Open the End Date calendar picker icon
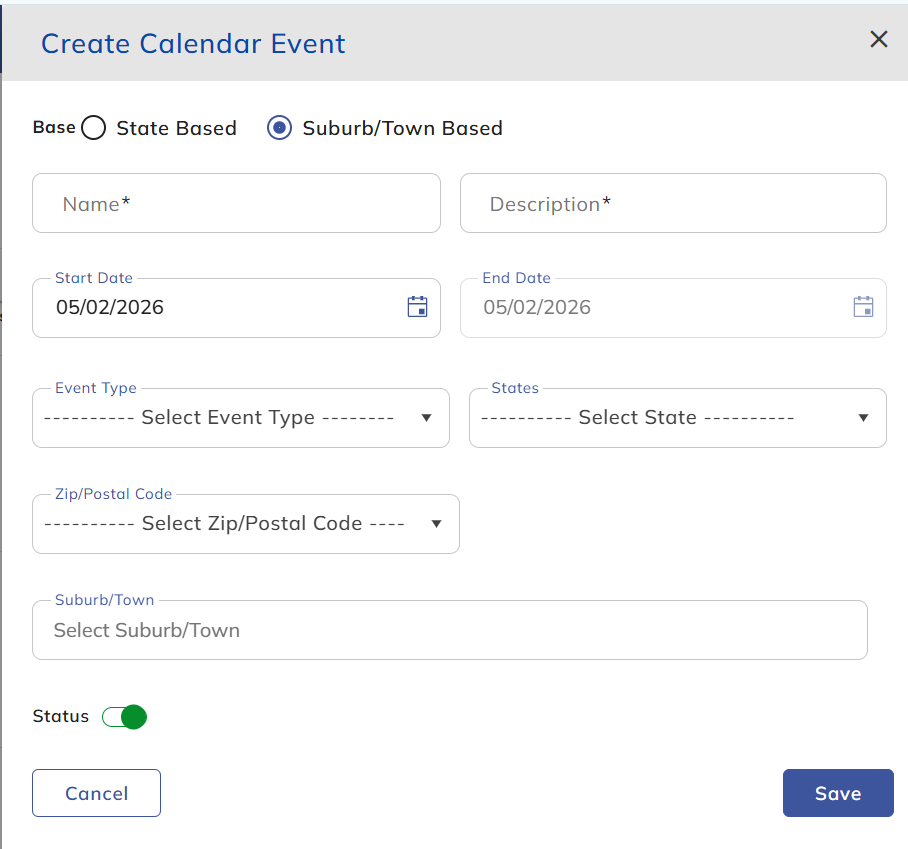908x849 pixels. tap(863, 307)
